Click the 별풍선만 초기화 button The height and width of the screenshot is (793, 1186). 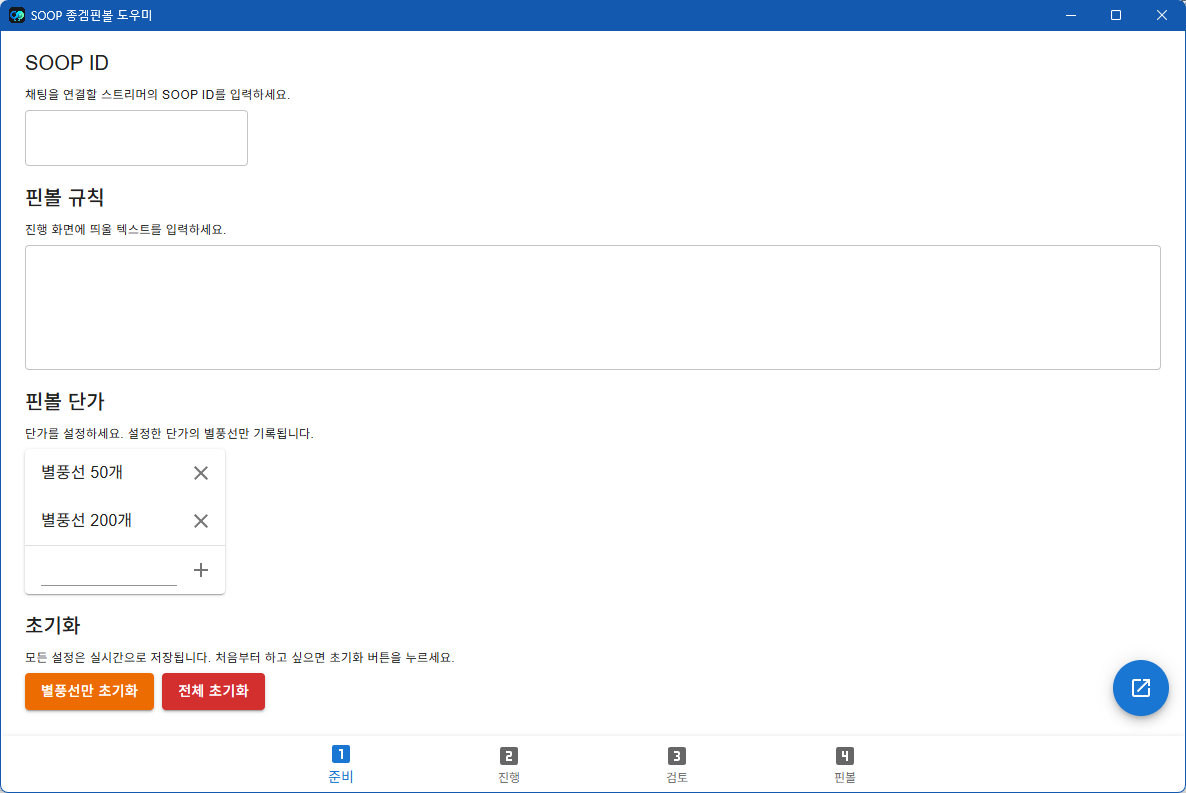tap(89, 691)
